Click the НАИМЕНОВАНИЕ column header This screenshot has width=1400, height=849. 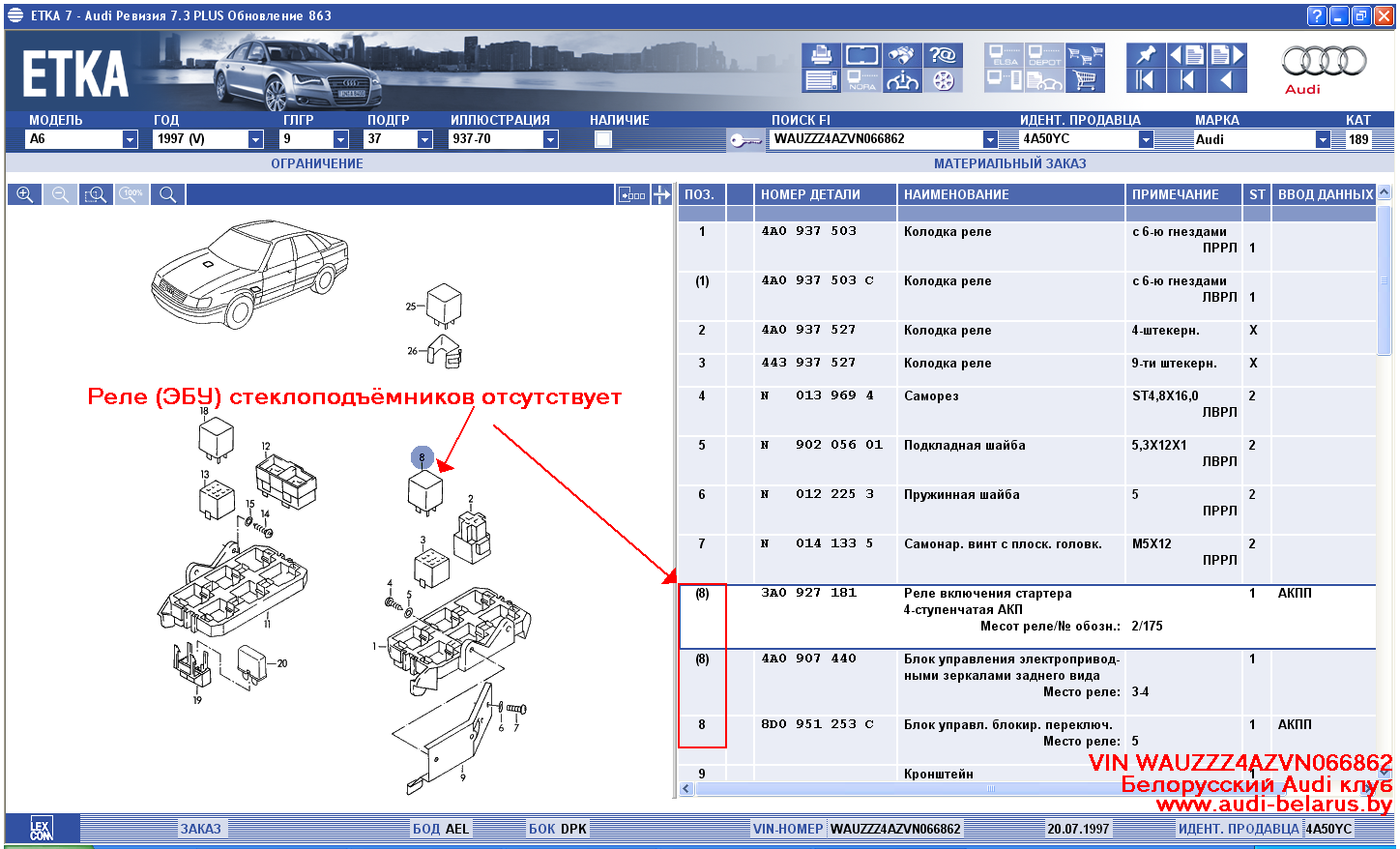coord(1011,194)
